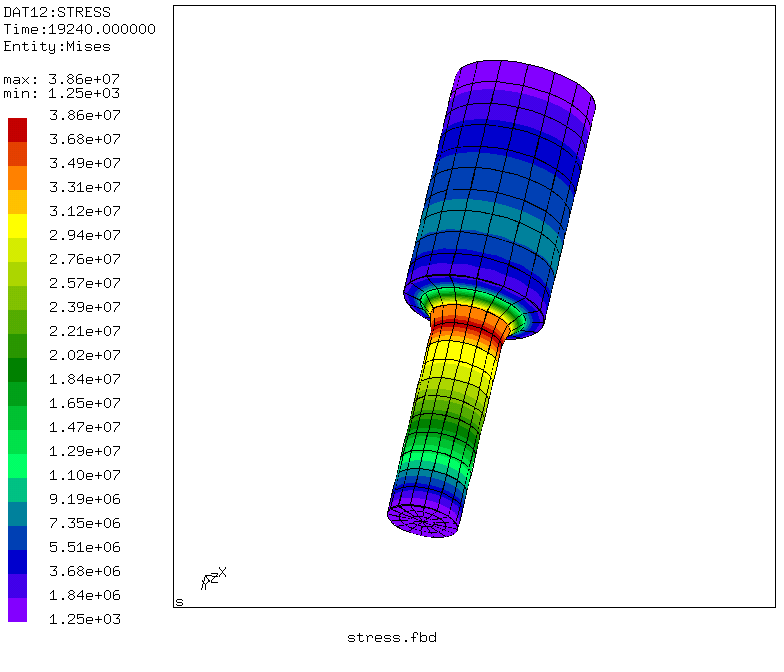Viewport: 784px width, 672px height.
Task: Click the 3.12e+07 legend value
Action: click(x=85, y=211)
